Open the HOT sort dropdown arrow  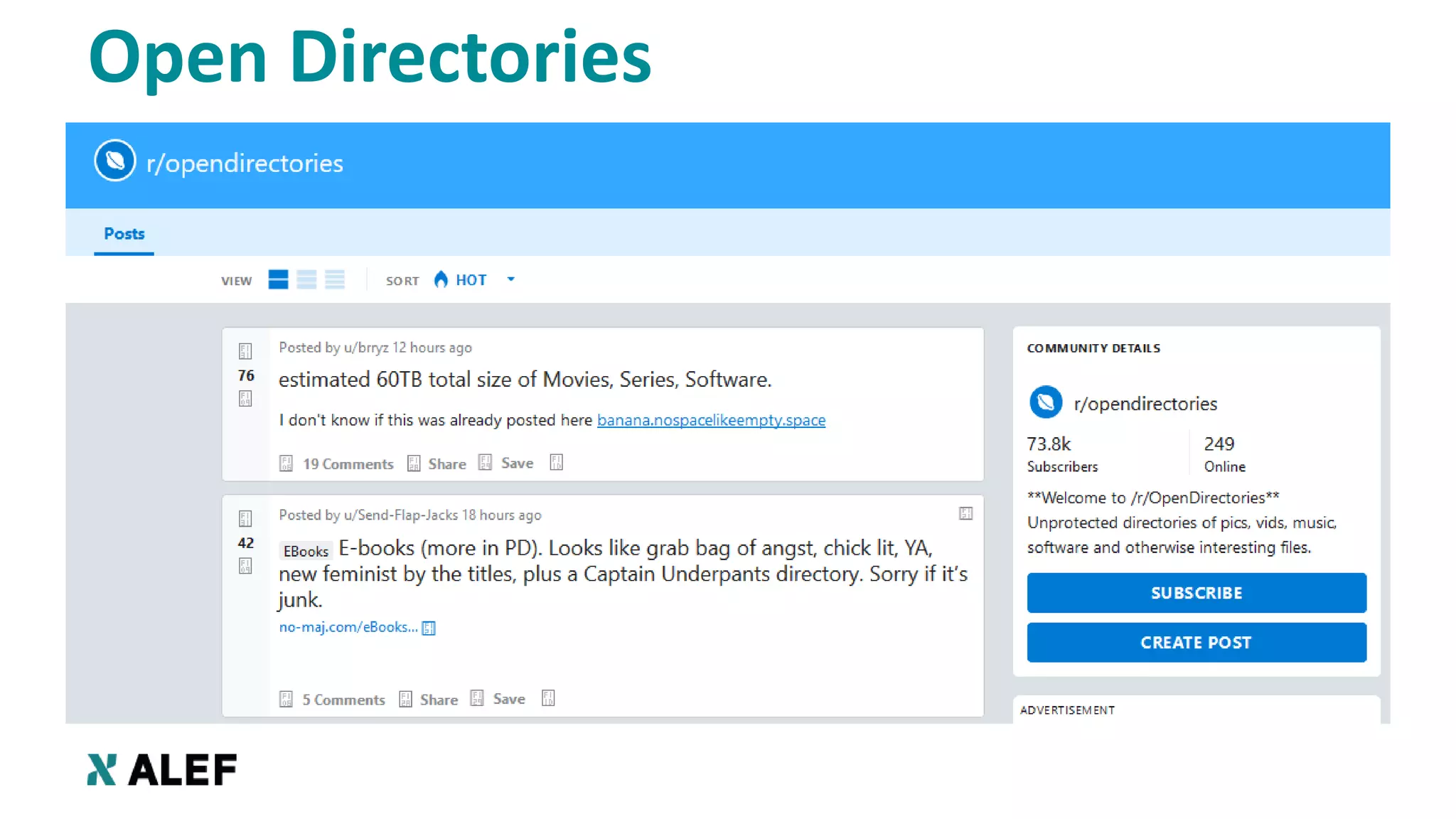click(510, 279)
